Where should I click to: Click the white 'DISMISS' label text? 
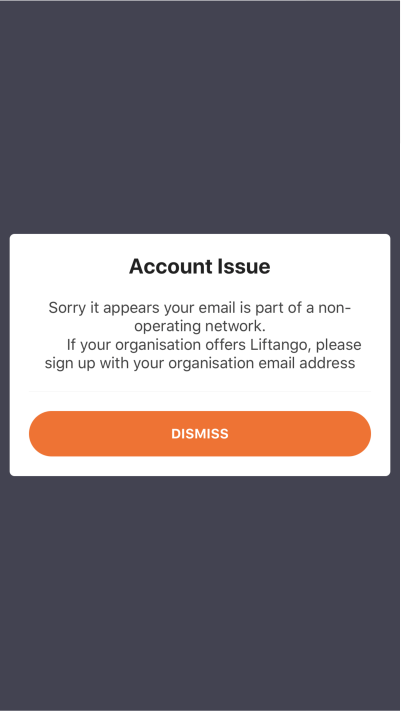(200, 434)
